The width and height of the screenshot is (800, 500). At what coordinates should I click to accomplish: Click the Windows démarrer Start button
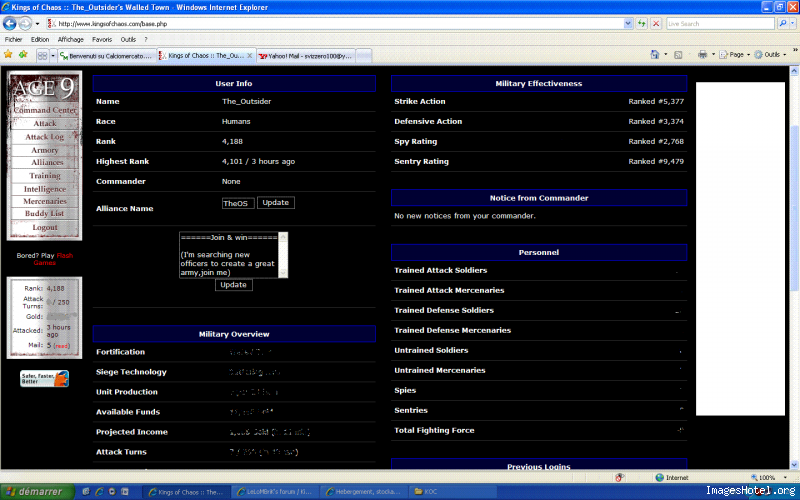(x=37, y=492)
